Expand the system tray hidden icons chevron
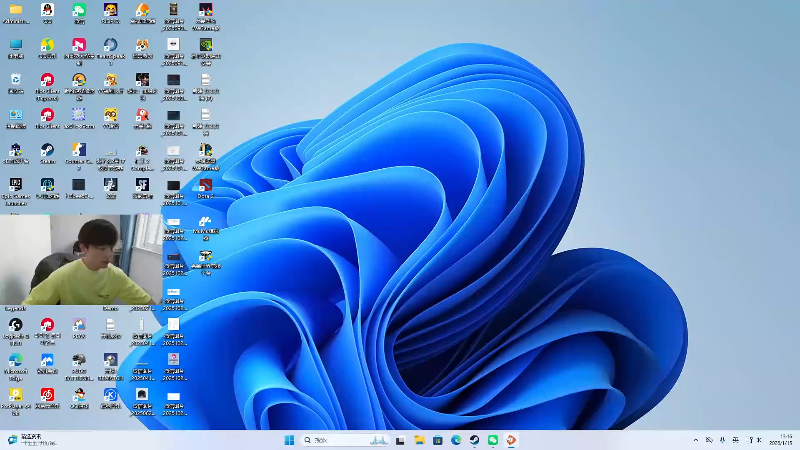 (696, 440)
